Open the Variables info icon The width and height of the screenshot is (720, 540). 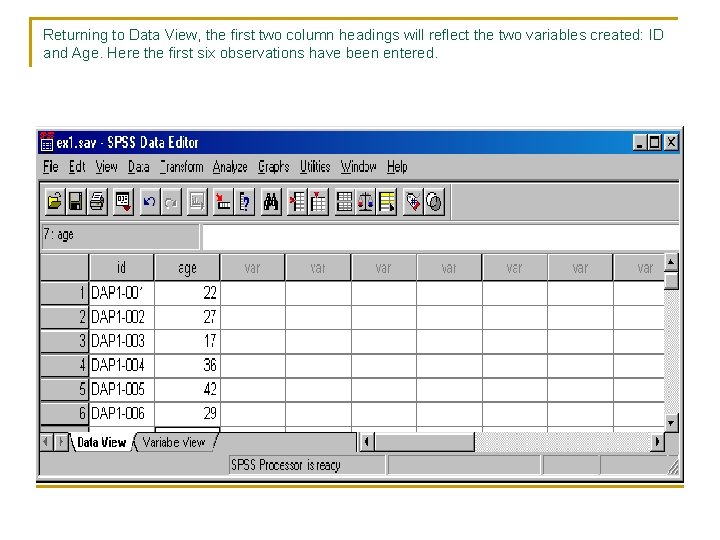pyautogui.click(x=245, y=202)
